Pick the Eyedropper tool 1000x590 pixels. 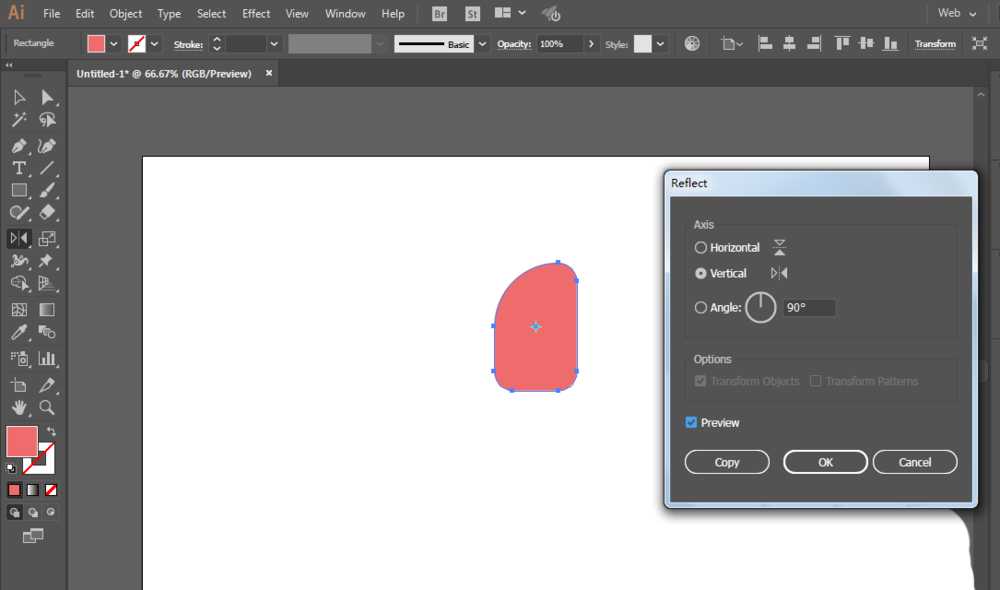click(x=19, y=333)
